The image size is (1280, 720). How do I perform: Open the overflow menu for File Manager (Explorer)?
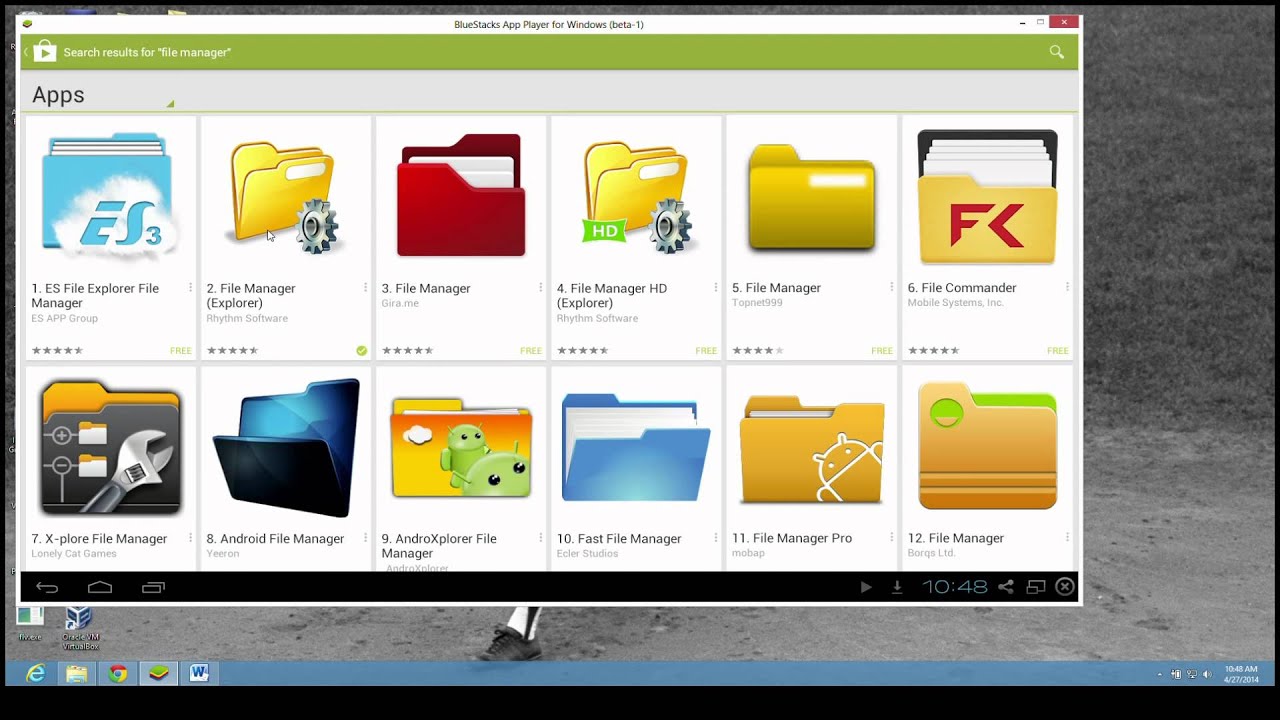[x=365, y=288]
